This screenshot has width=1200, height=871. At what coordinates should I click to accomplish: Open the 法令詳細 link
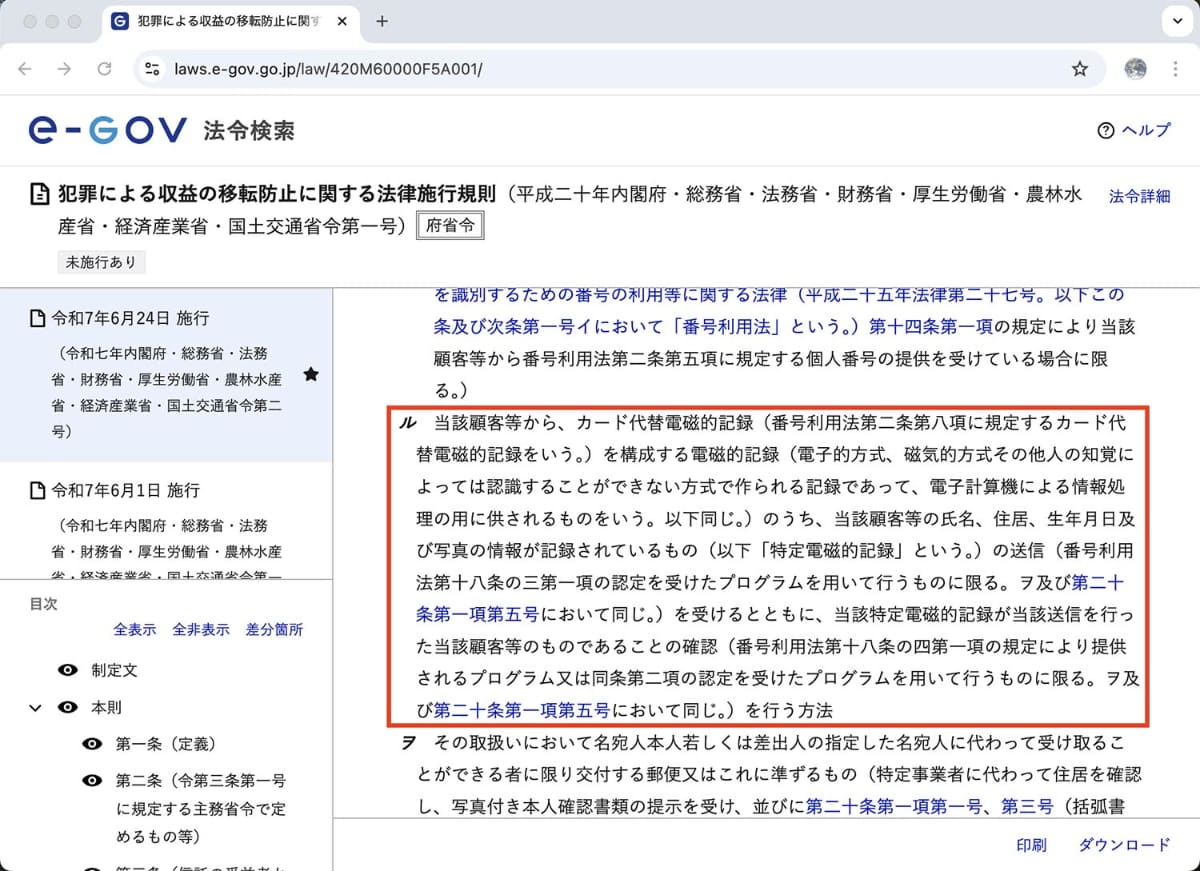coord(1138,197)
